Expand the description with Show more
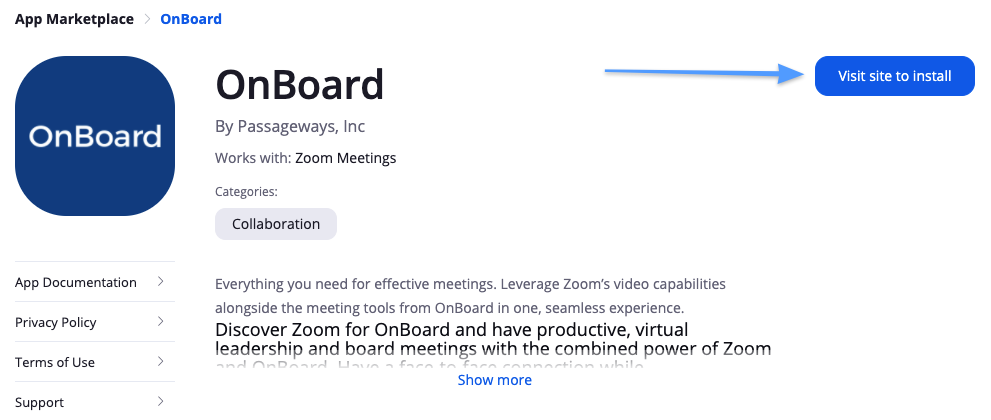 494,380
